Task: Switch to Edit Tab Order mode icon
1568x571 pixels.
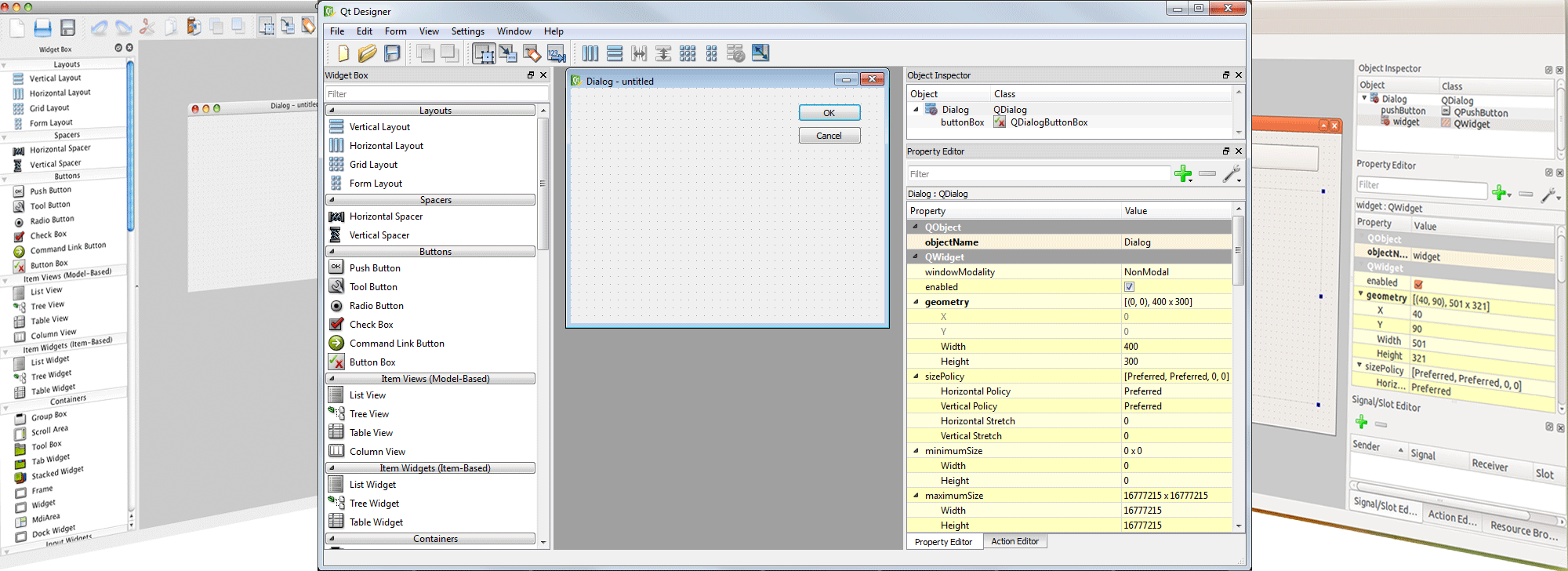Action: click(556, 53)
